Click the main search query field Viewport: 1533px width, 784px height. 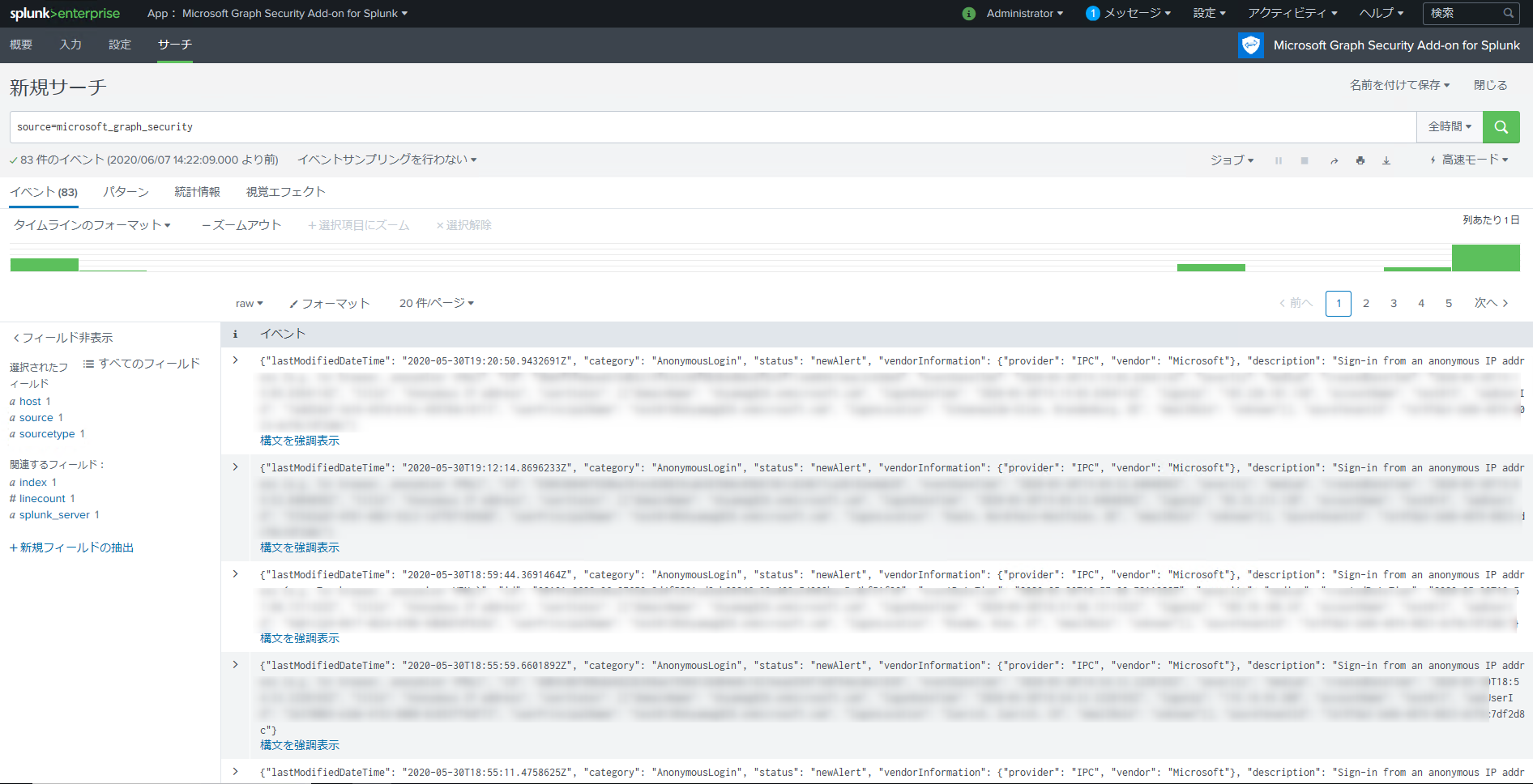pyautogui.click(x=713, y=127)
